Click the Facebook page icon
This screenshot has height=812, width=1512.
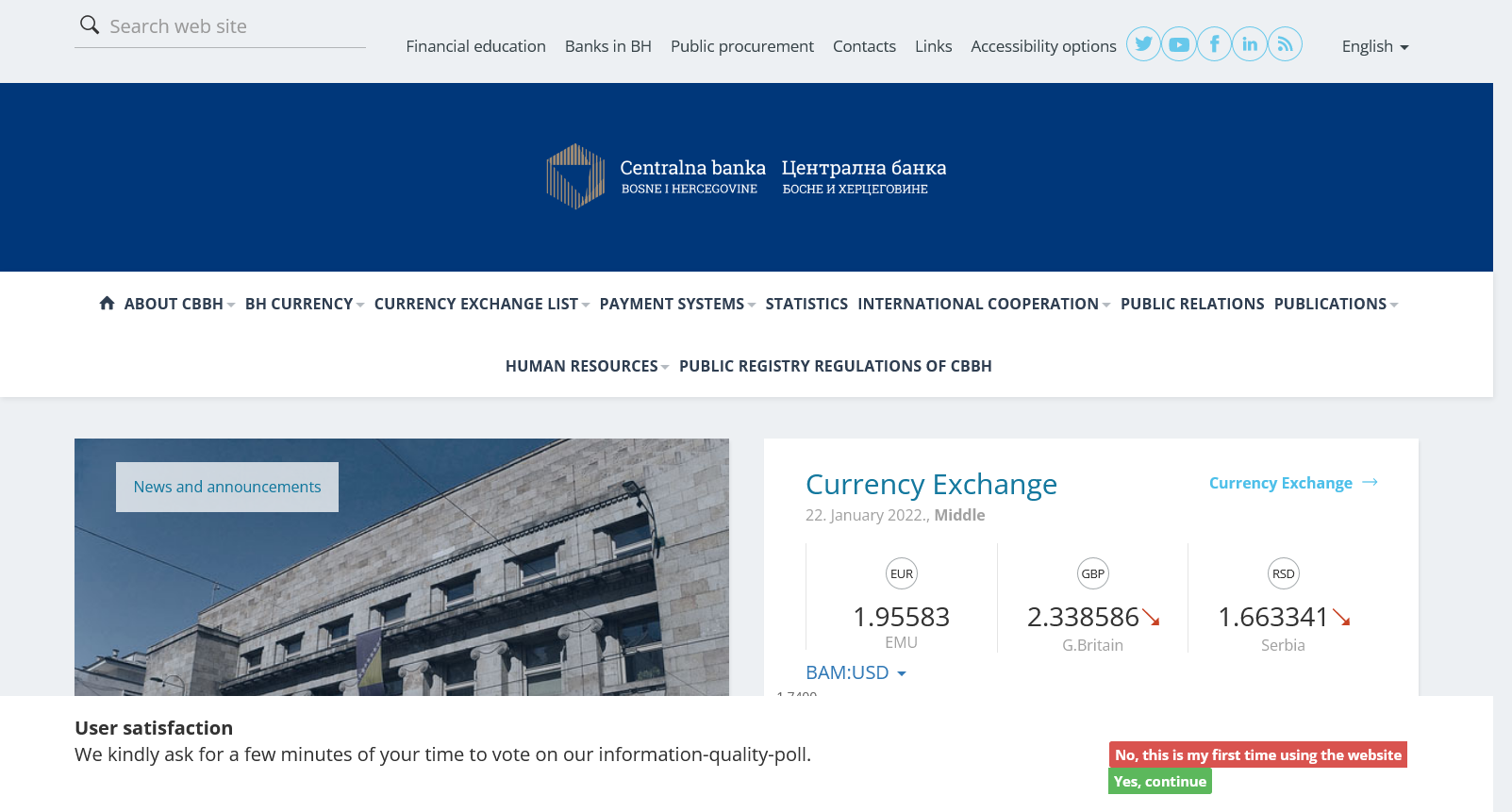(1215, 44)
